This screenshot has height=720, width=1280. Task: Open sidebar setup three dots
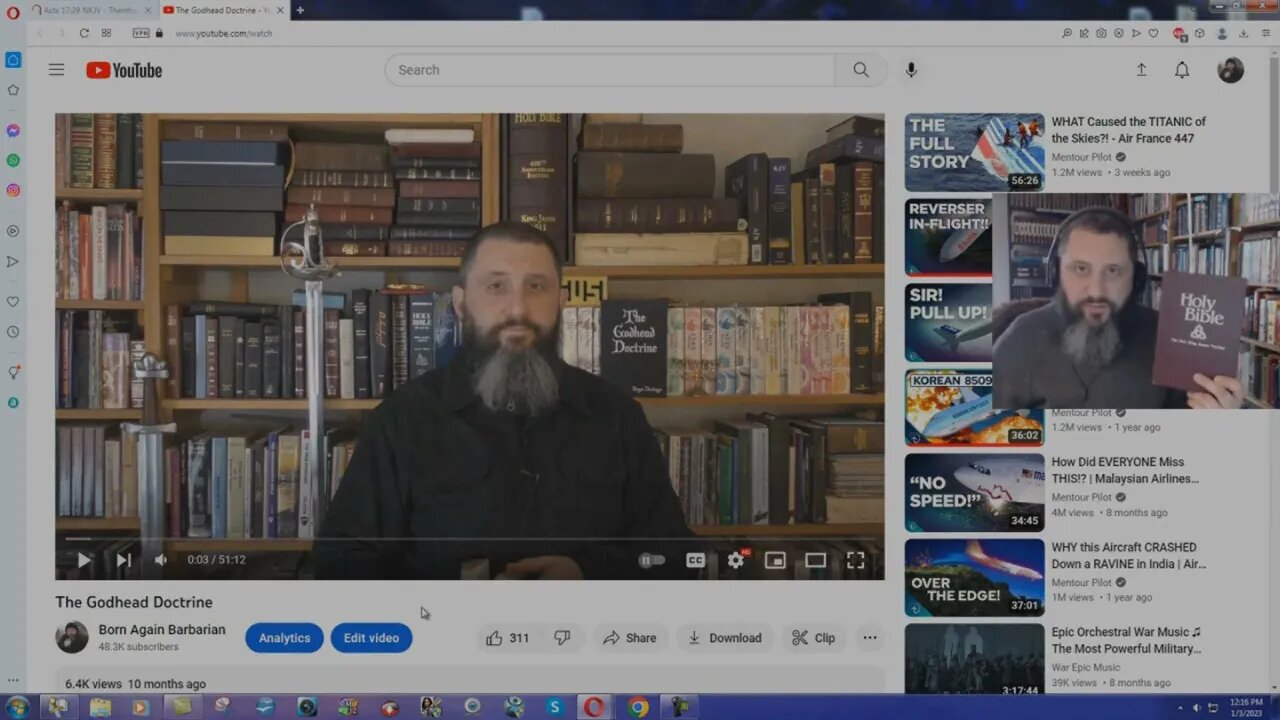point(13,680)
